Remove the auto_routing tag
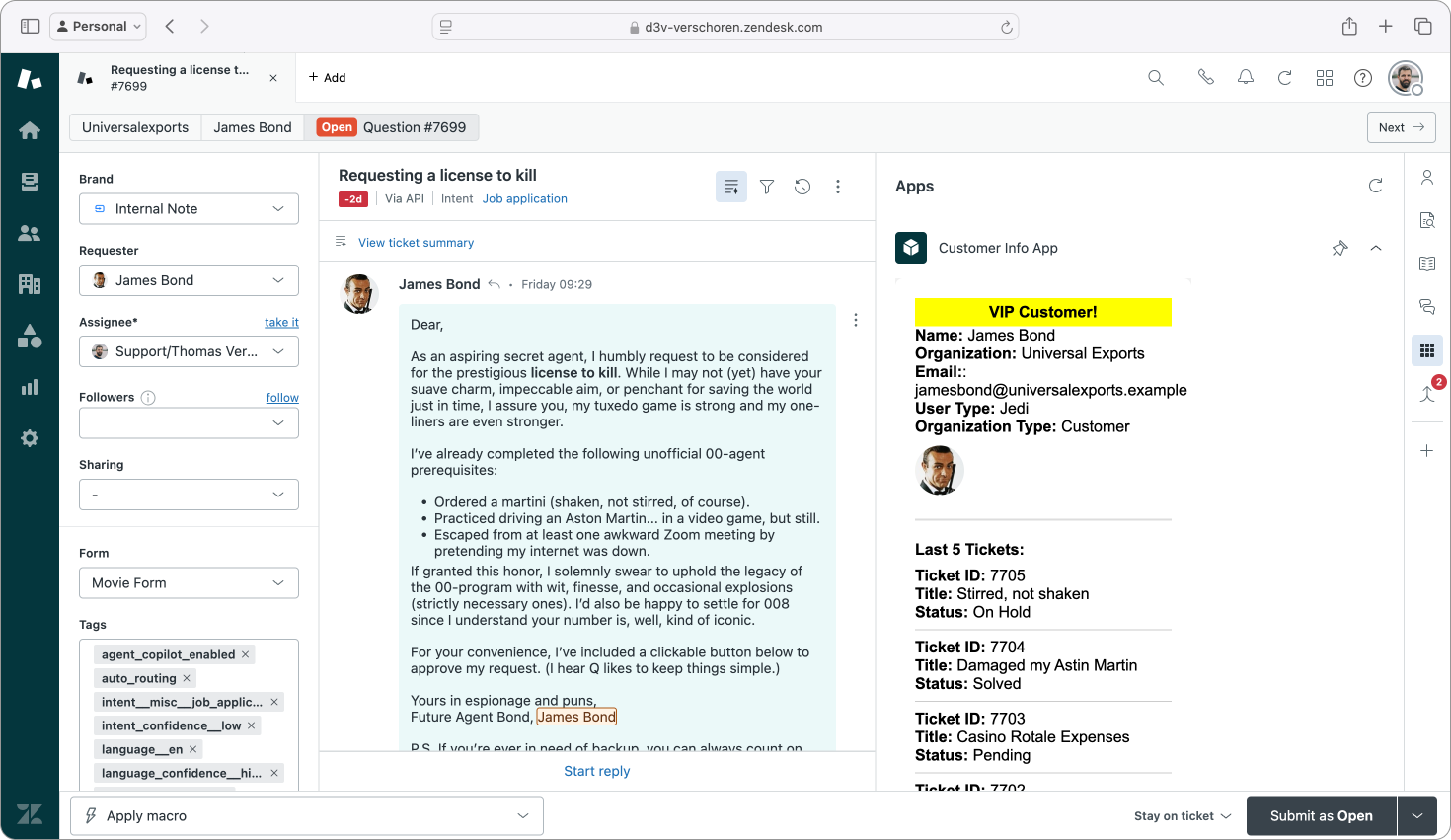Screen dimensions: 1451x840 click(x=187, y=678)
